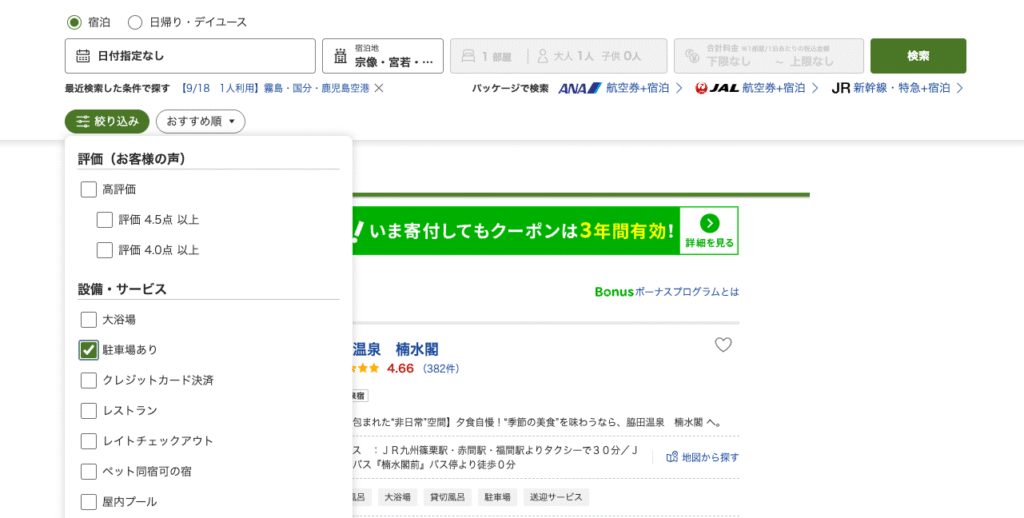Open Bonusボーナスプログラムとは link
1024x518 pixels.
667,292
